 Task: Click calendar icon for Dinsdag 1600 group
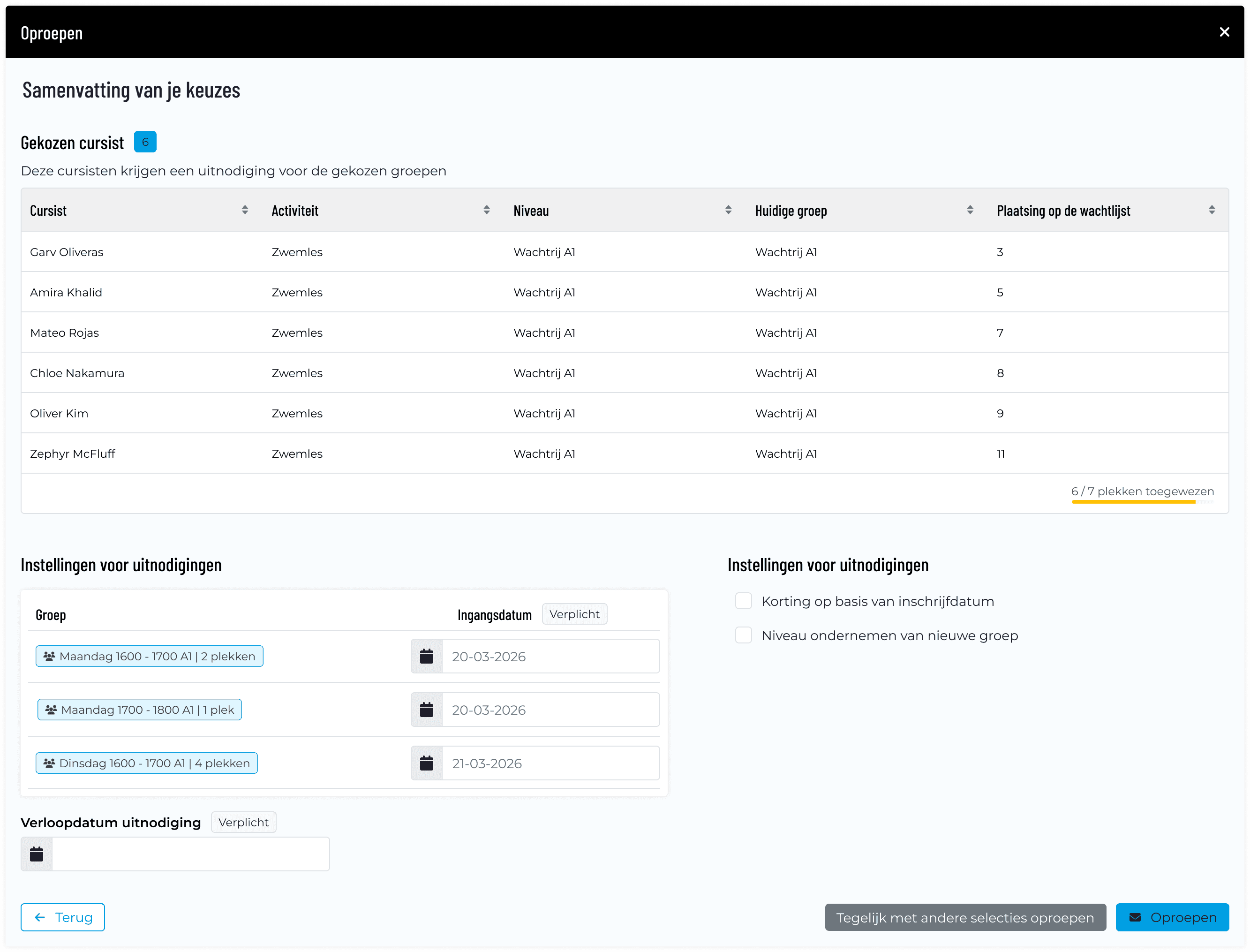(x=427, y=763)
